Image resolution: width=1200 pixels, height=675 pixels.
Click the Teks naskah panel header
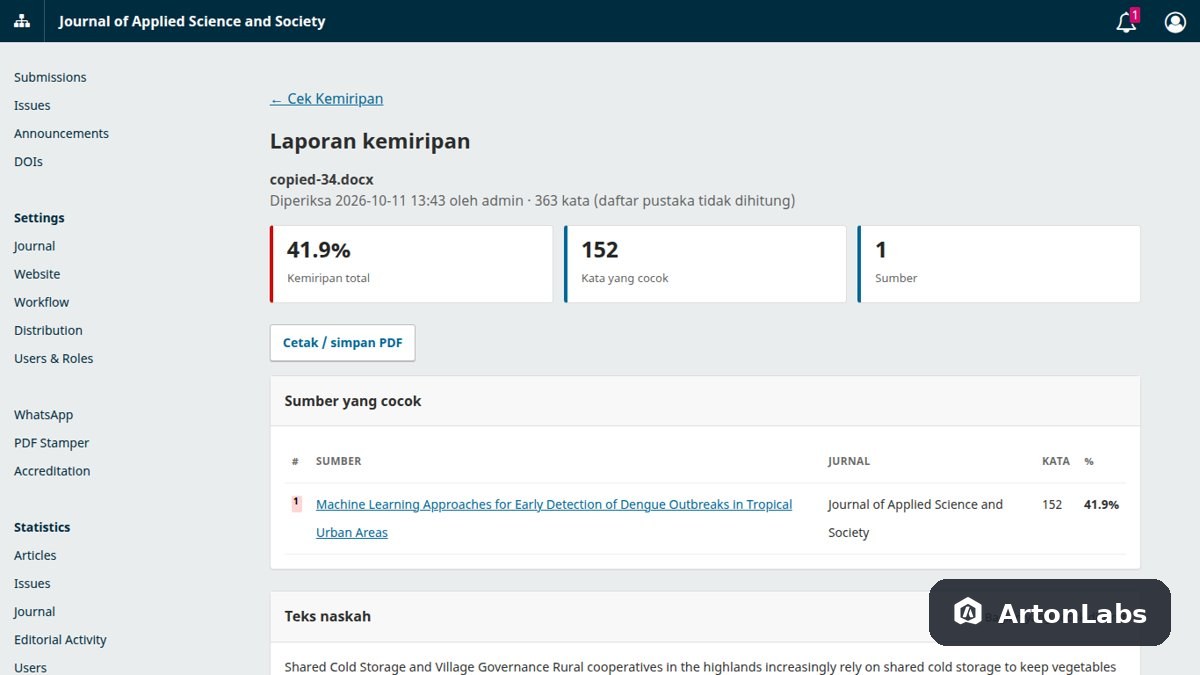pyautogui.click(x=705, y=617)
